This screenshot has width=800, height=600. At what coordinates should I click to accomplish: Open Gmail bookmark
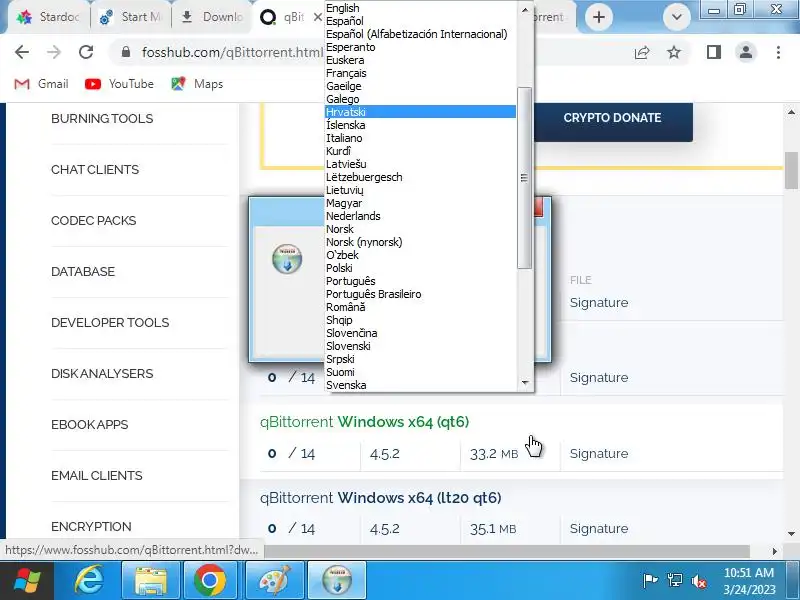(41, 84)
